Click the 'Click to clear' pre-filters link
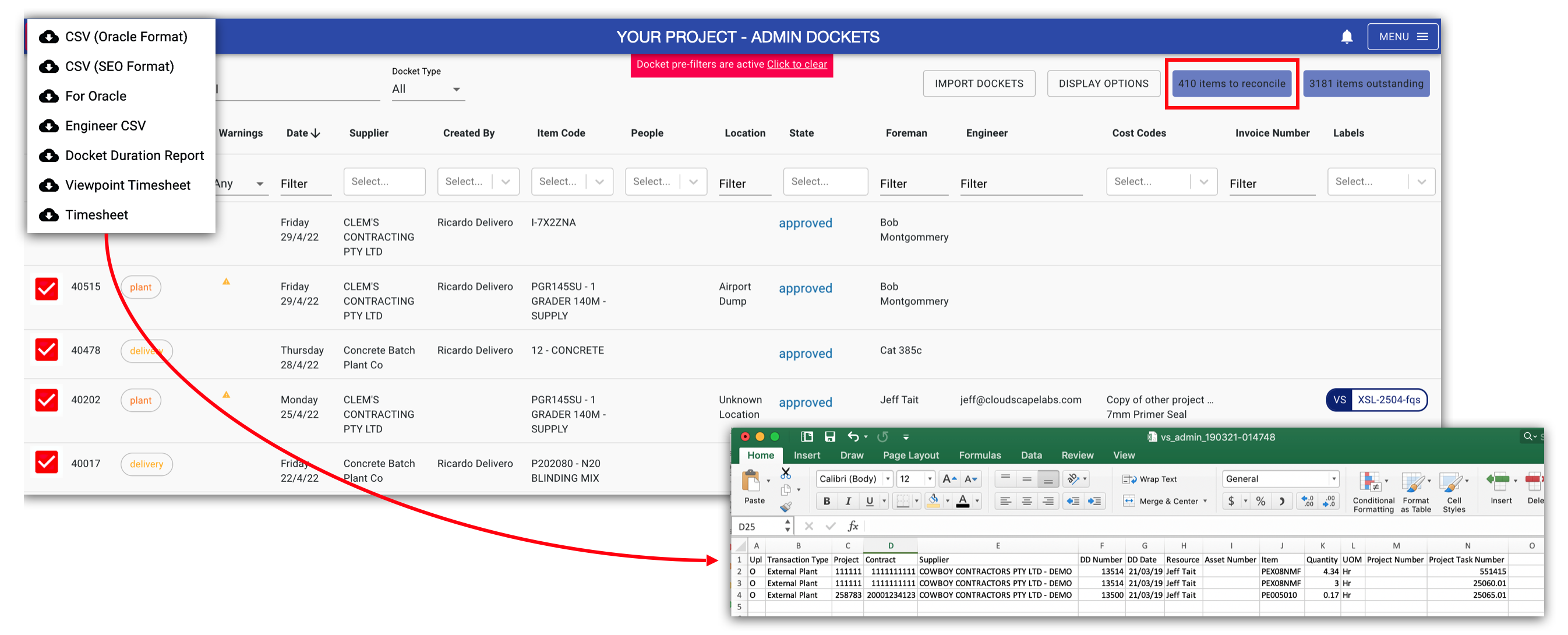The image size is (1568, 635). (797, 64)
